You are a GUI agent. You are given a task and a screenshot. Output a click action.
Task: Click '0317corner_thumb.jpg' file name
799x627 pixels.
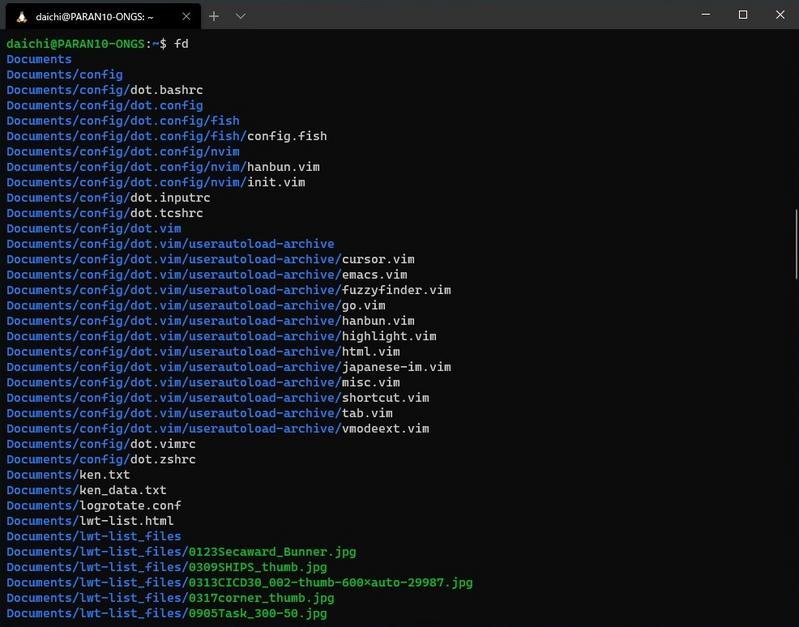[x=261, y=598]
